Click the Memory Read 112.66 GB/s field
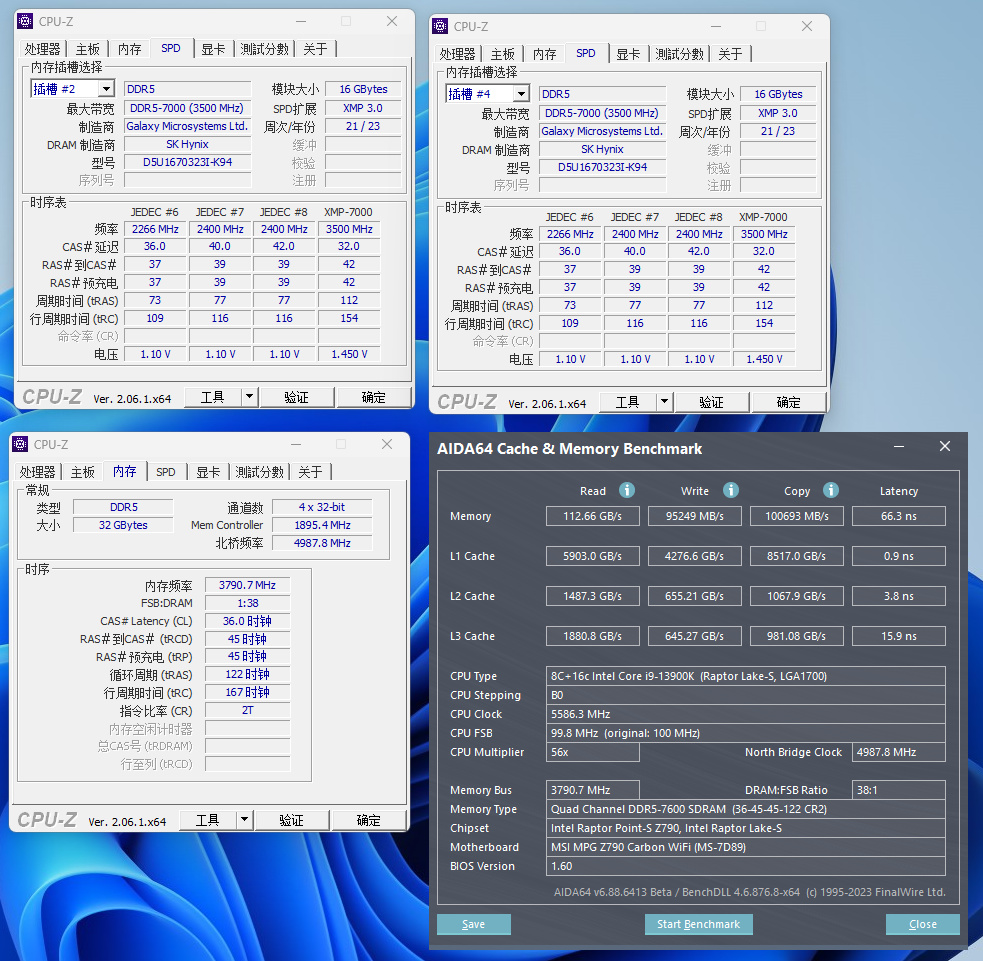 pos(592,516)
